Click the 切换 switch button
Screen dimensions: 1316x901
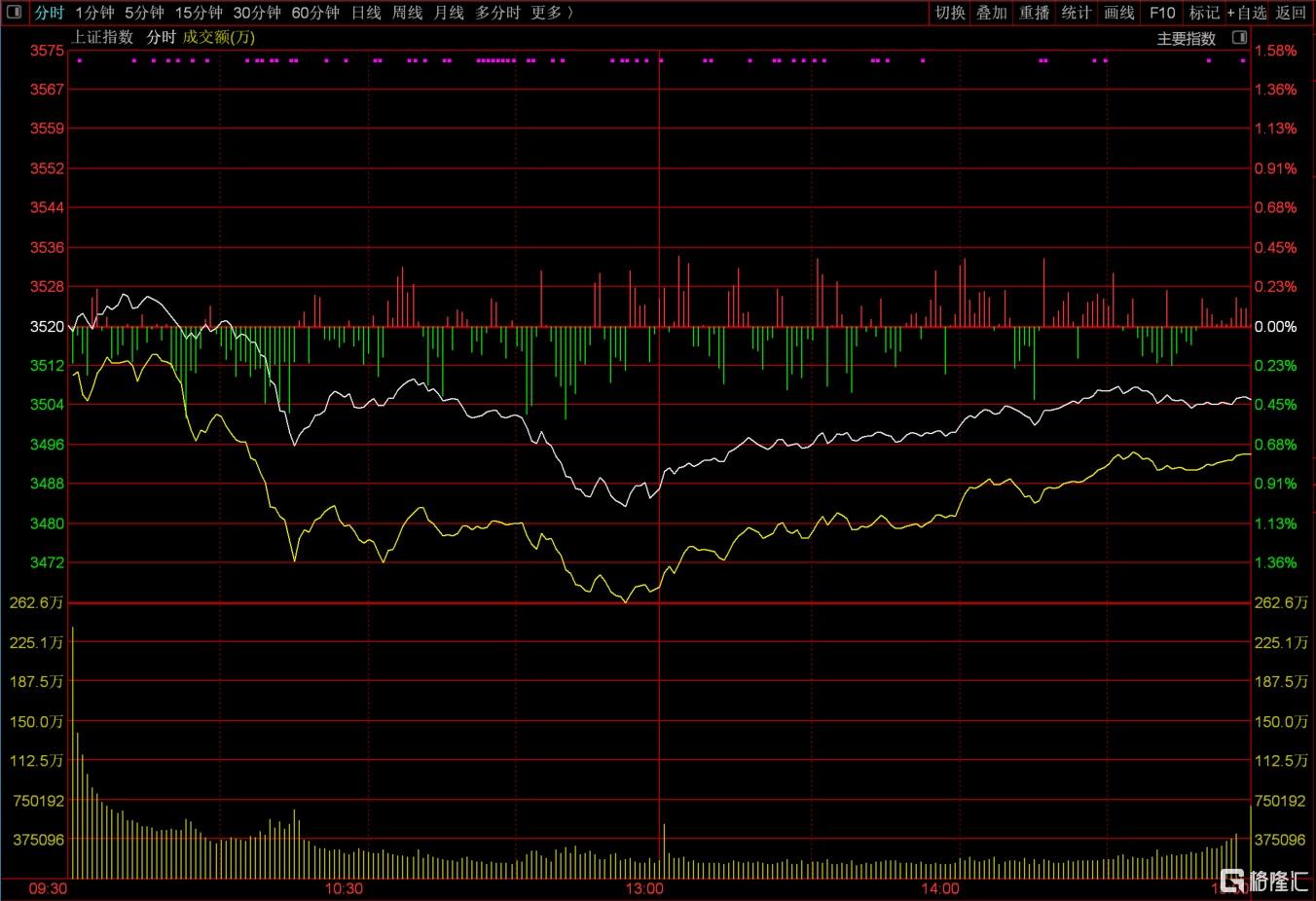(950, 13)
